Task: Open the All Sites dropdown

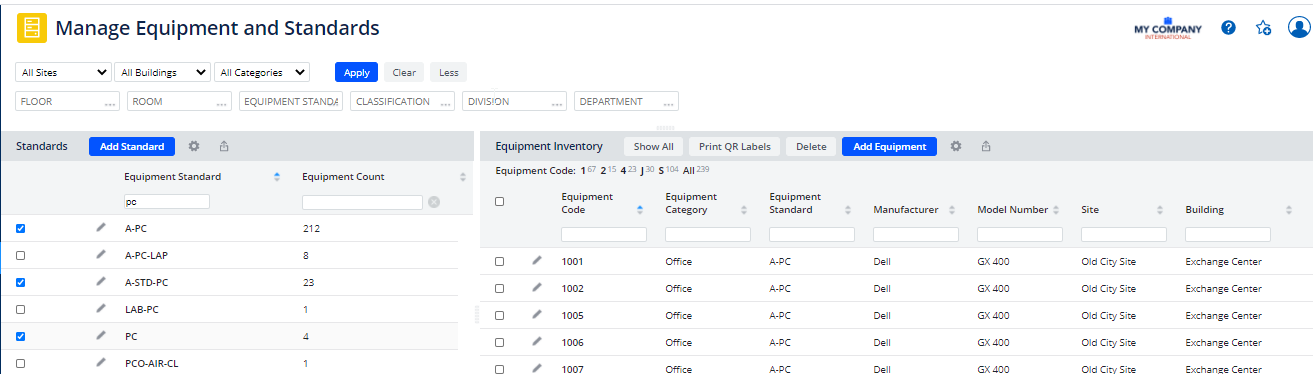Action: (x=64, y=72)
